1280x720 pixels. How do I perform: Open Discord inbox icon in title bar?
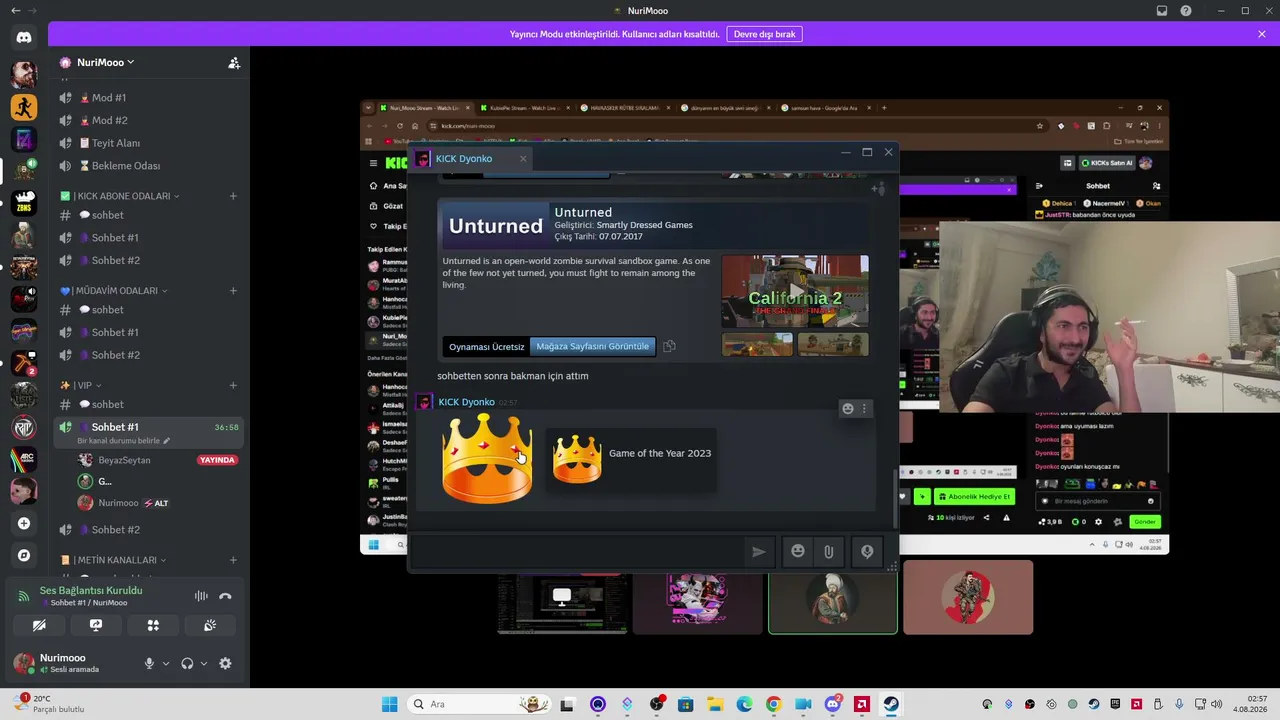(1162, 11)
